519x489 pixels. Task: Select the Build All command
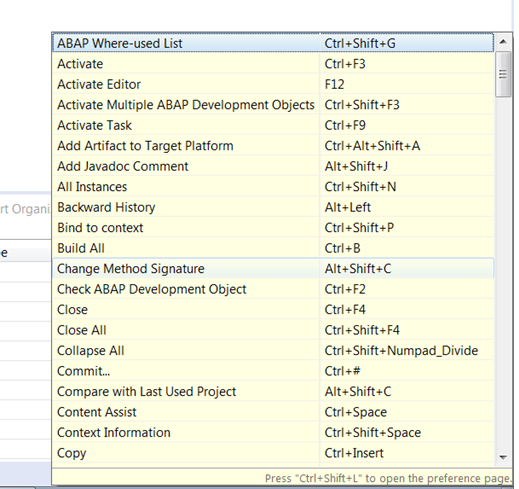(x=273, y=248)
